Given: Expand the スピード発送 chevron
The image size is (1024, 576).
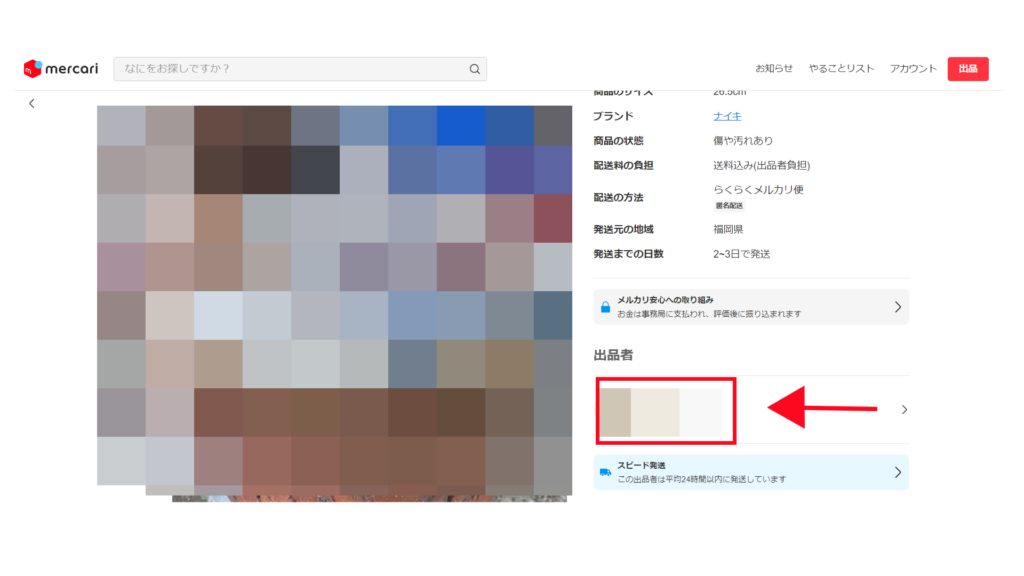Looking at the screenshot, I should [897, 472].
